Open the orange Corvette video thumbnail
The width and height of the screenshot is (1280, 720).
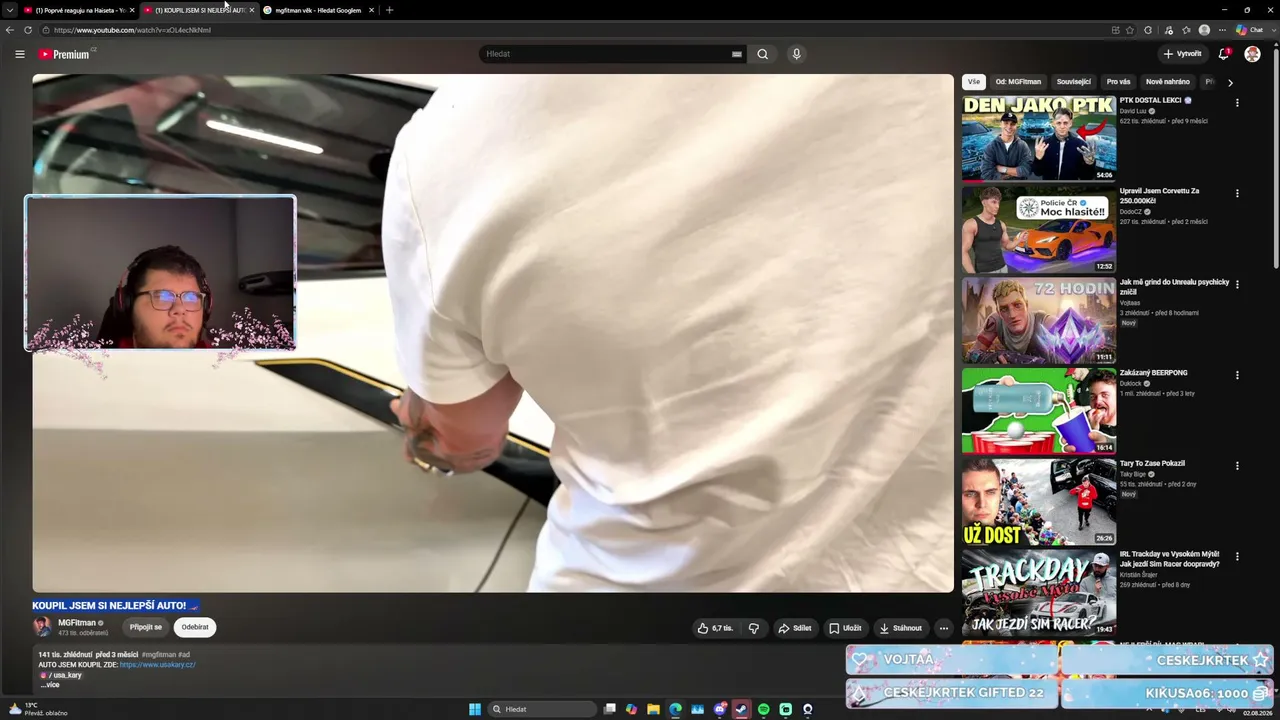point(1039,229)
